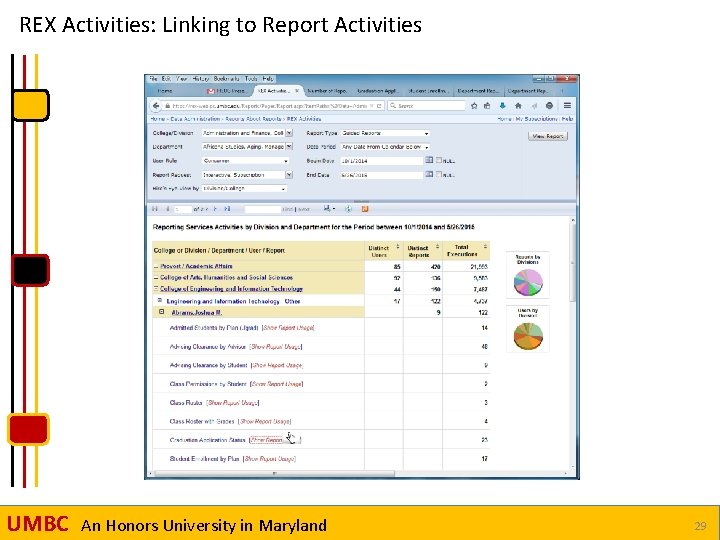Open the File menu
The image size is (720, 540).
tap(153, 79)
